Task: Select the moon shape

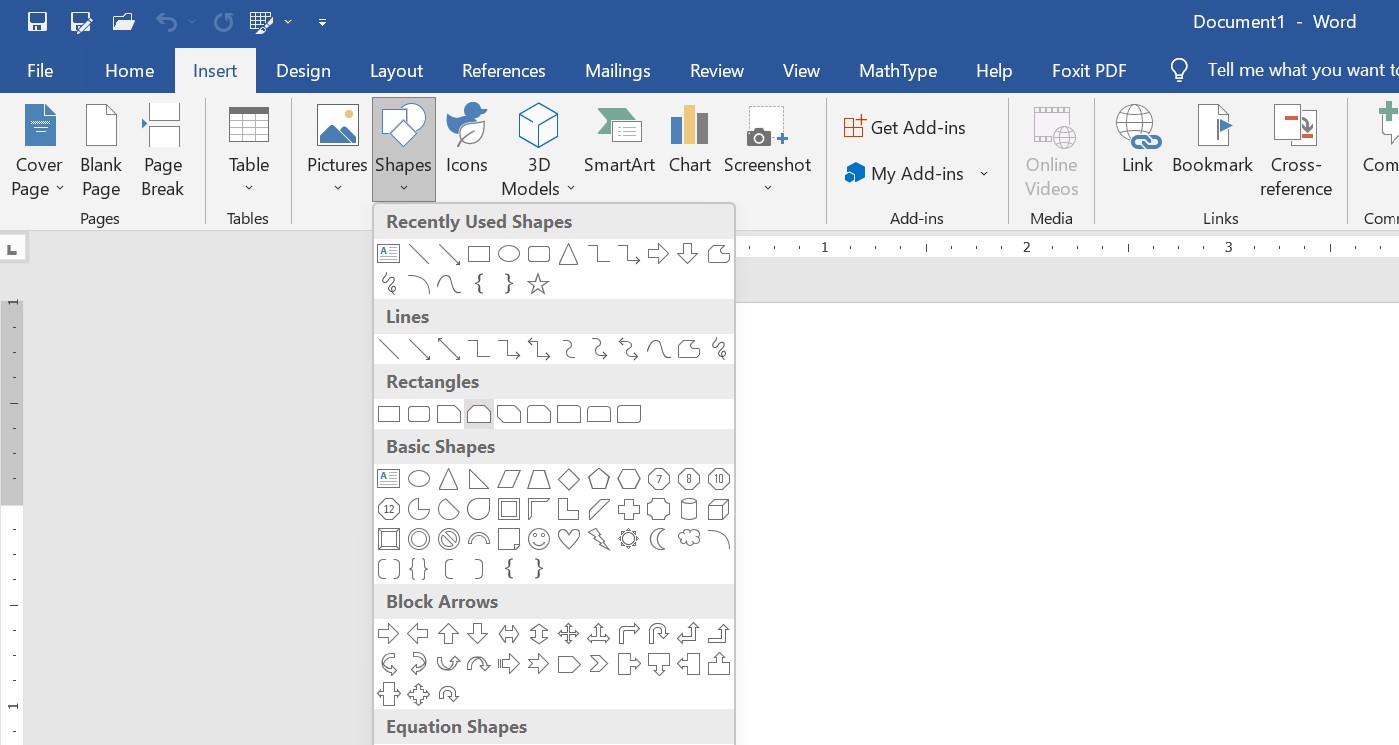Action: 659,540
